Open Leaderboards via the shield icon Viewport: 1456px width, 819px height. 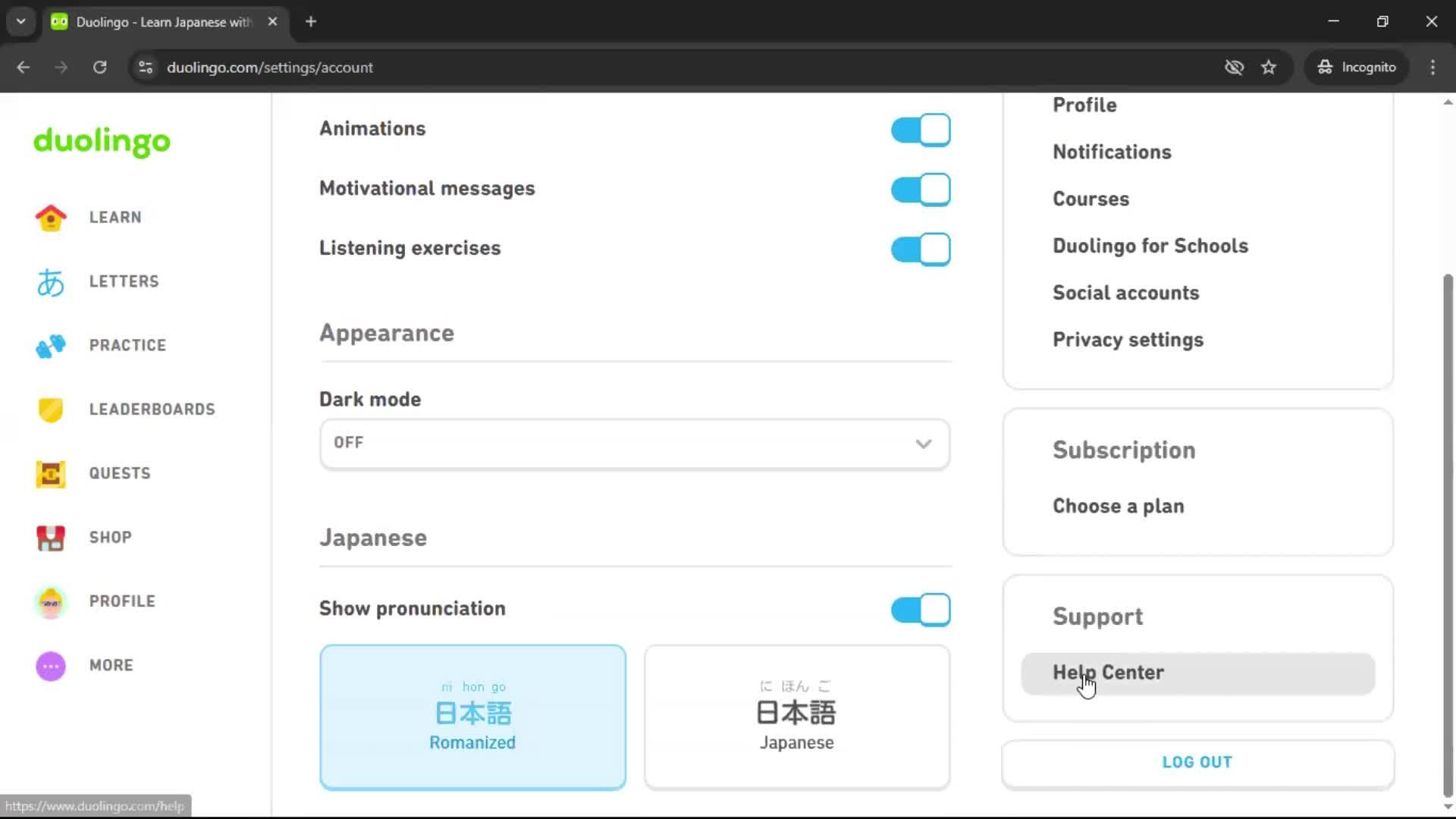pos(50,409)
